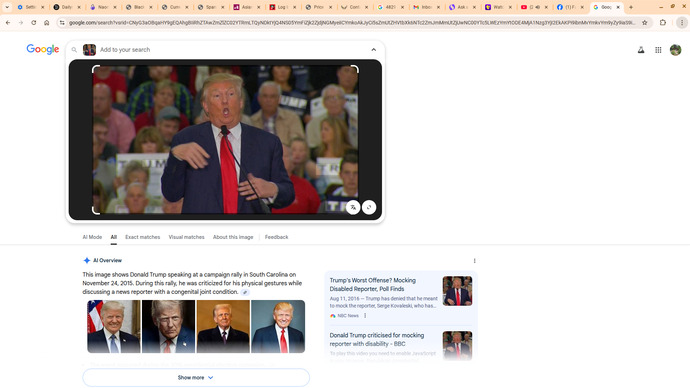690x388 pixels.
Task: Switch to Exact matches tab
Action: pyautogui.click(x=143, y=237)
